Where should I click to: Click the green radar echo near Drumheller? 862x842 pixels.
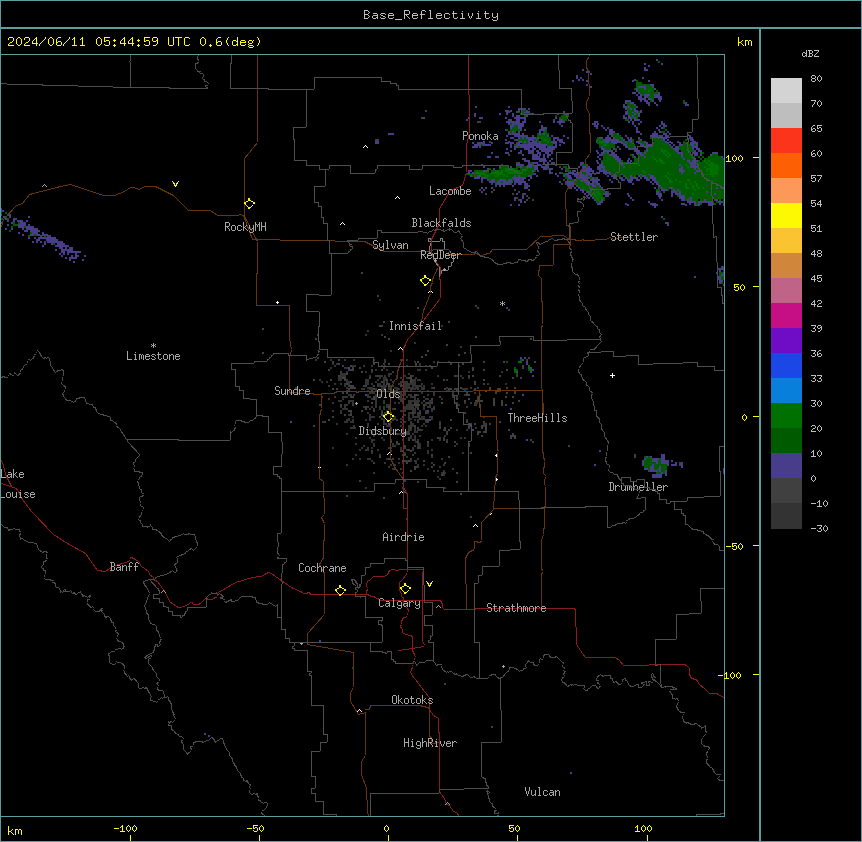tap(656, 465)
